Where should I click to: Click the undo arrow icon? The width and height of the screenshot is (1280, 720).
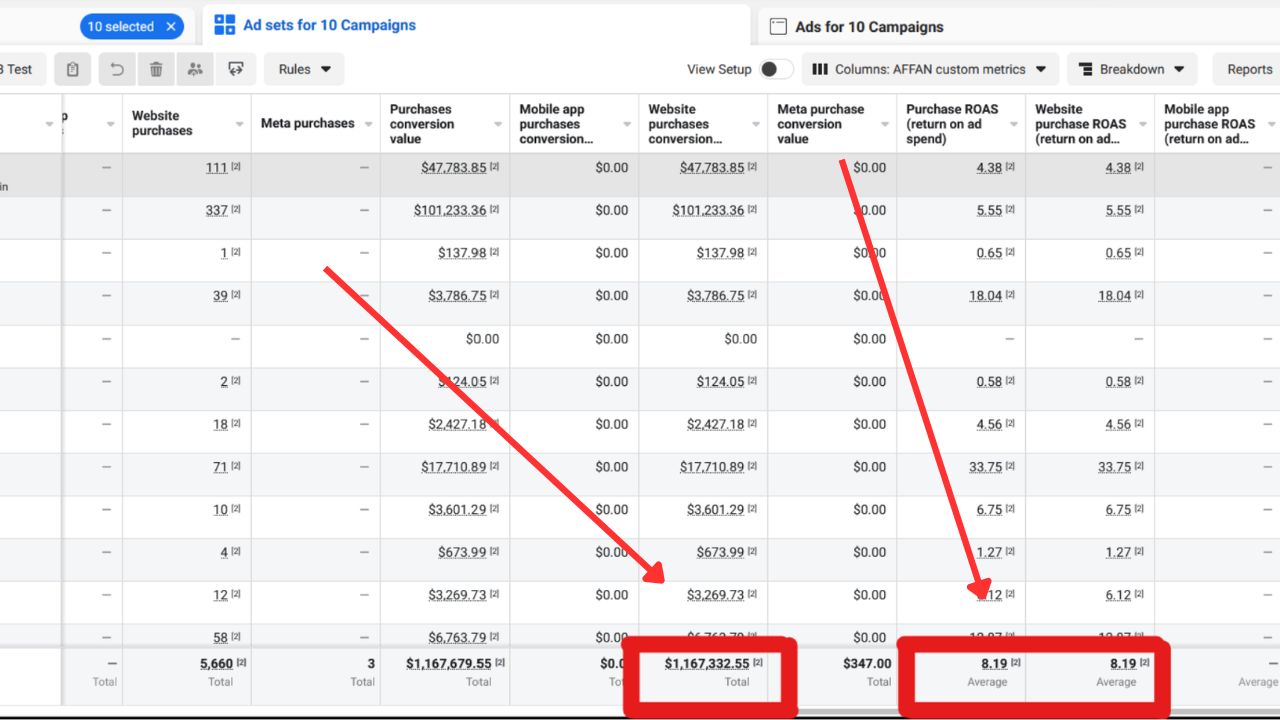(117, 69)
